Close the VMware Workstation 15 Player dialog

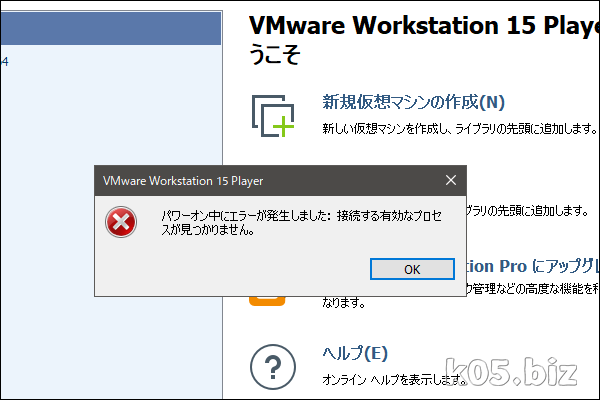[x=451, y=180]
